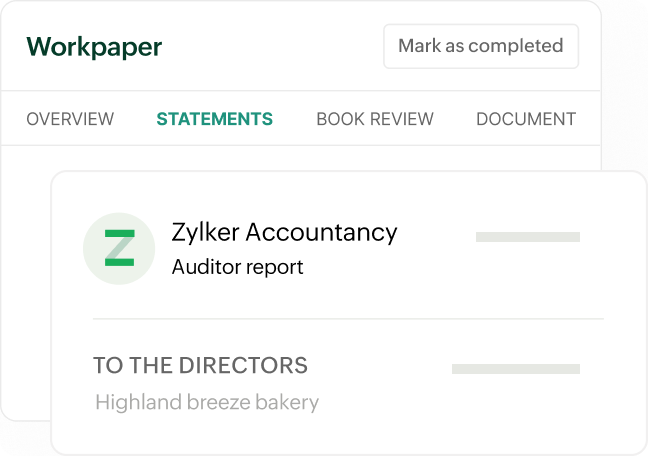Select the Zylker Accountancy title
648x456 pixels.
click(284, 232)
